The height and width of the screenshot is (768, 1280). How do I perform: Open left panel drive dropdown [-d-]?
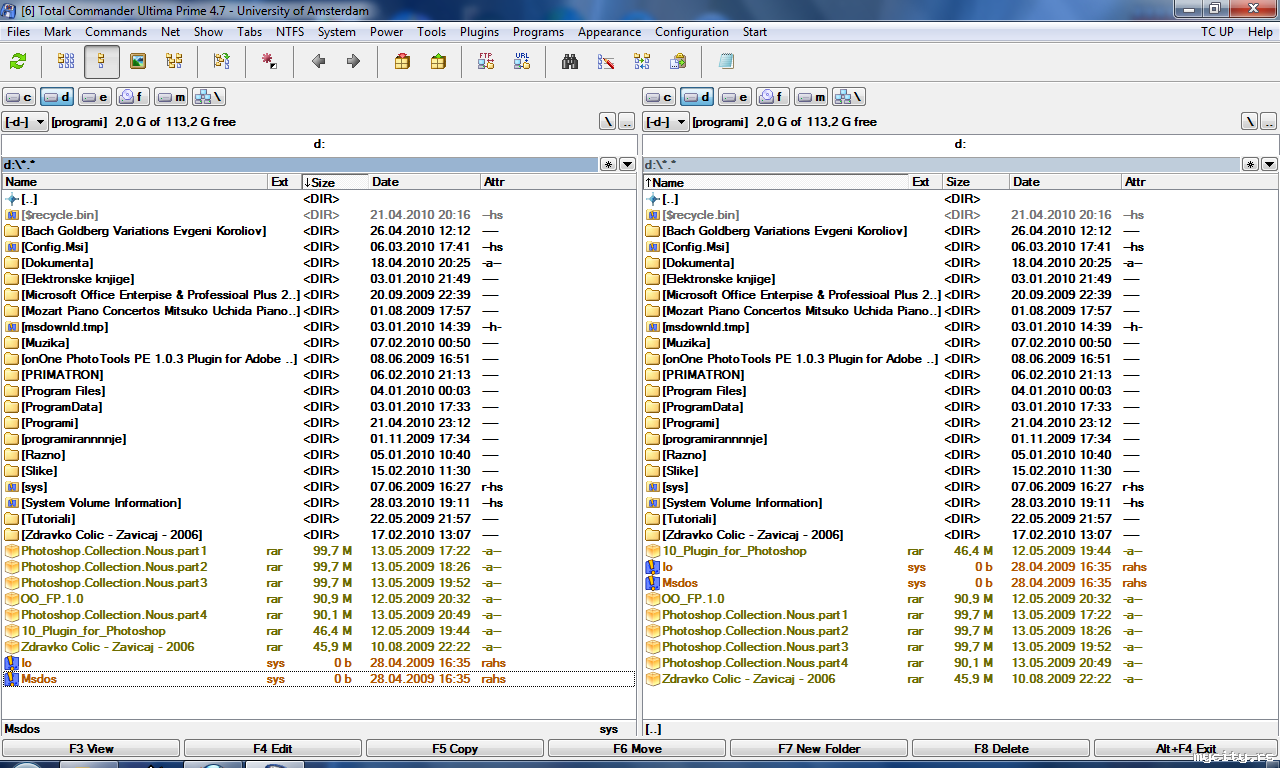pyautogui.click(x=26, y=122)
